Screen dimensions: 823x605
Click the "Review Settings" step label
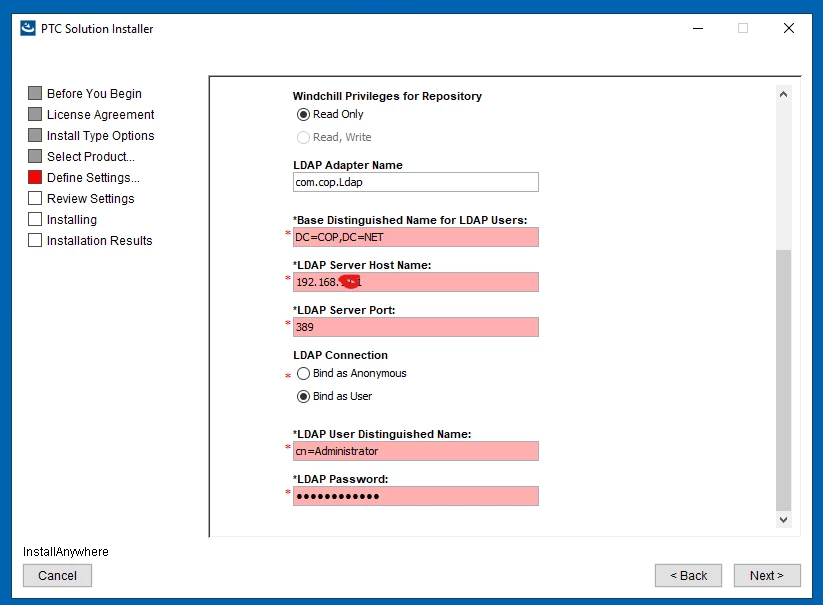pos(90,198)
